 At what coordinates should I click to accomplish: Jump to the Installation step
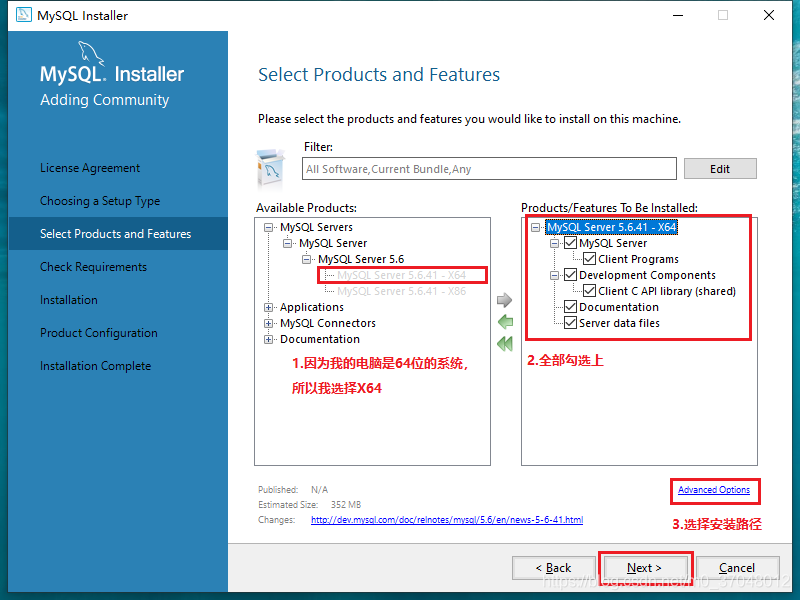coord(69,300)
